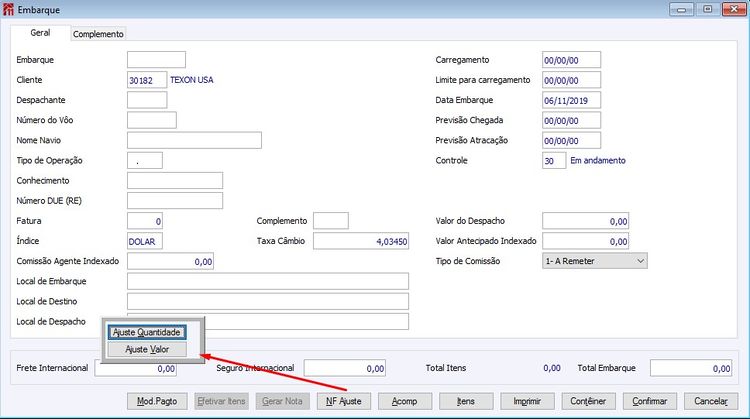Click the Carregamento date field
Image resolution: width=750 pixels, height=419 pixels.
(572, 60)
